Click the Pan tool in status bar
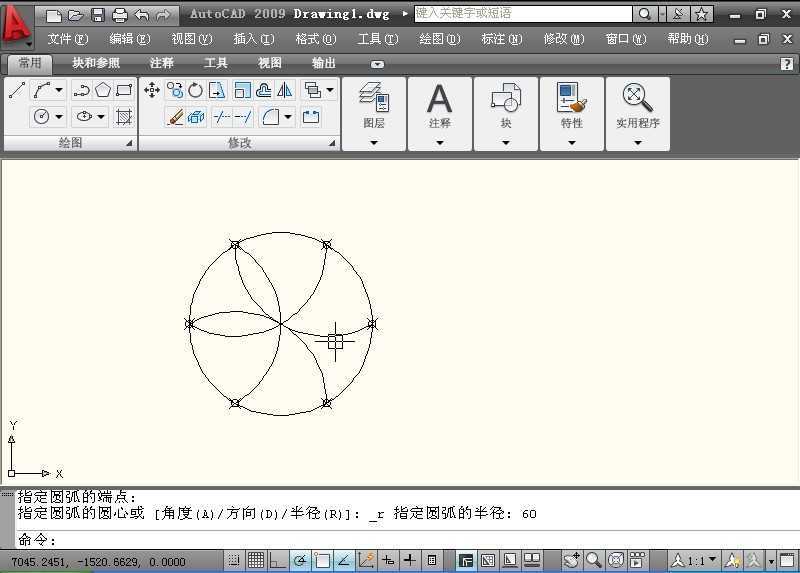800x573 pixels. (x=572, y=561)
